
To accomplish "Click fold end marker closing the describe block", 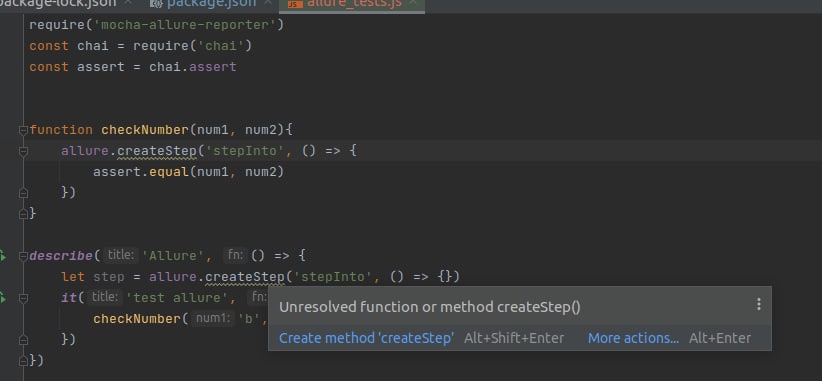I will [x=23, y=361].
